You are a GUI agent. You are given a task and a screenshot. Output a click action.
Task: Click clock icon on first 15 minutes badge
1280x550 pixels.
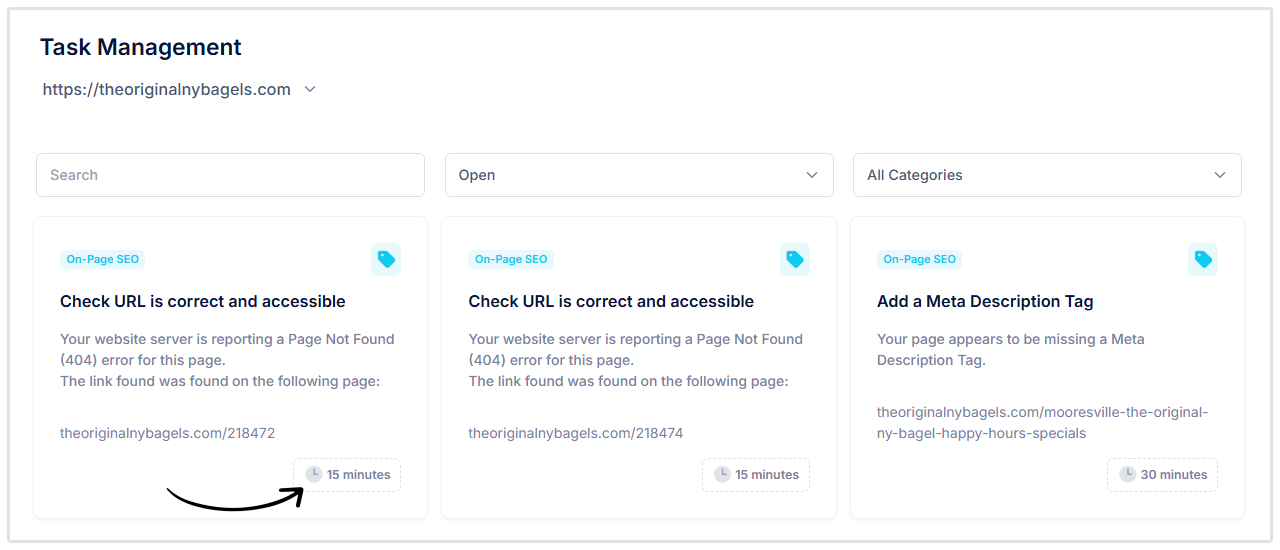(x=314, y=474)
